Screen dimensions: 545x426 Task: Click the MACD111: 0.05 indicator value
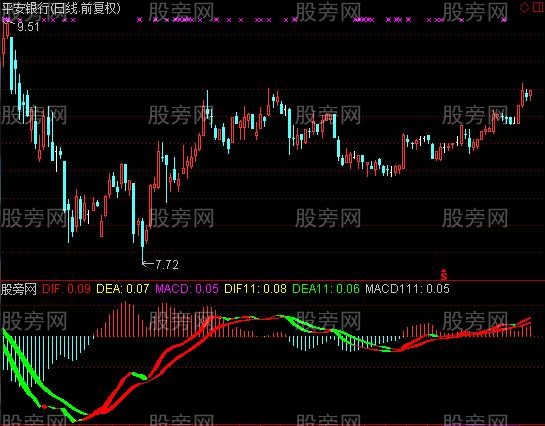click(x=407, y=289)
